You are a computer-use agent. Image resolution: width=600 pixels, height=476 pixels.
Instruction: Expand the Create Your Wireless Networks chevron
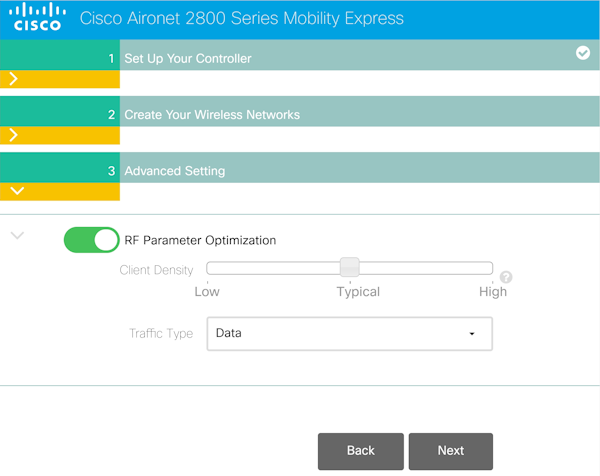(x=13, y=135)
